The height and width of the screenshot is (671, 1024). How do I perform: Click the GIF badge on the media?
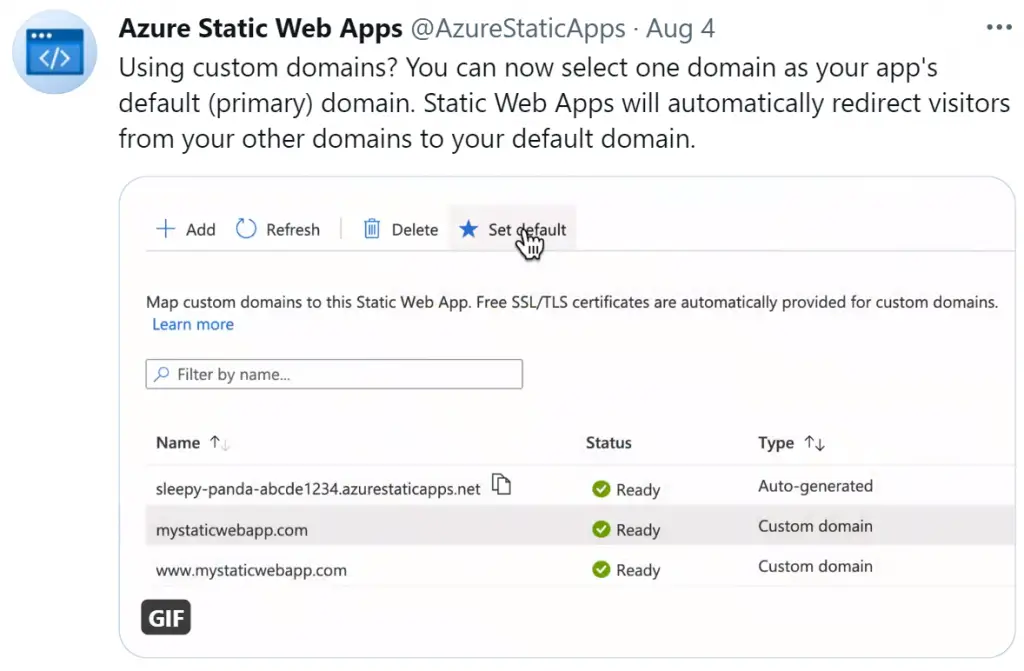click(166, 617)
